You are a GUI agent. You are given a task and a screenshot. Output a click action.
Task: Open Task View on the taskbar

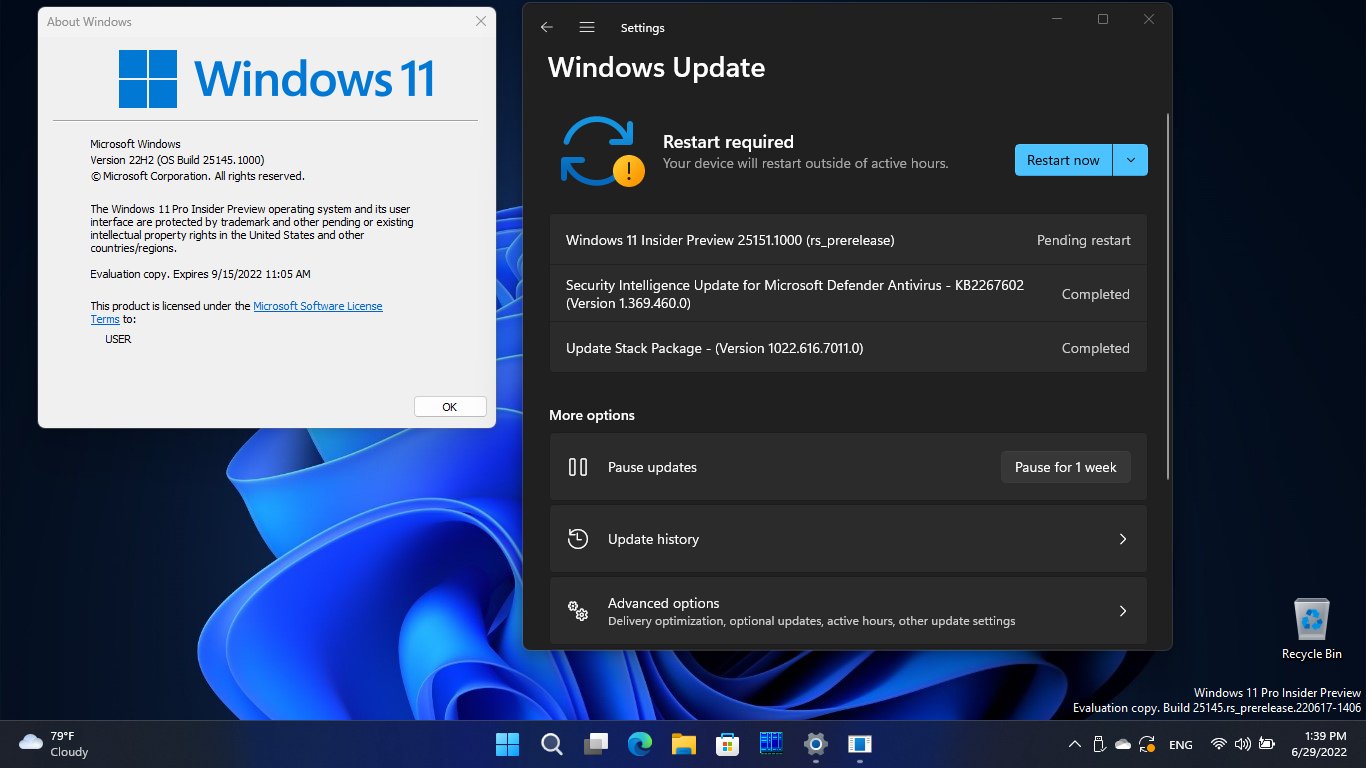click(596, 744)
